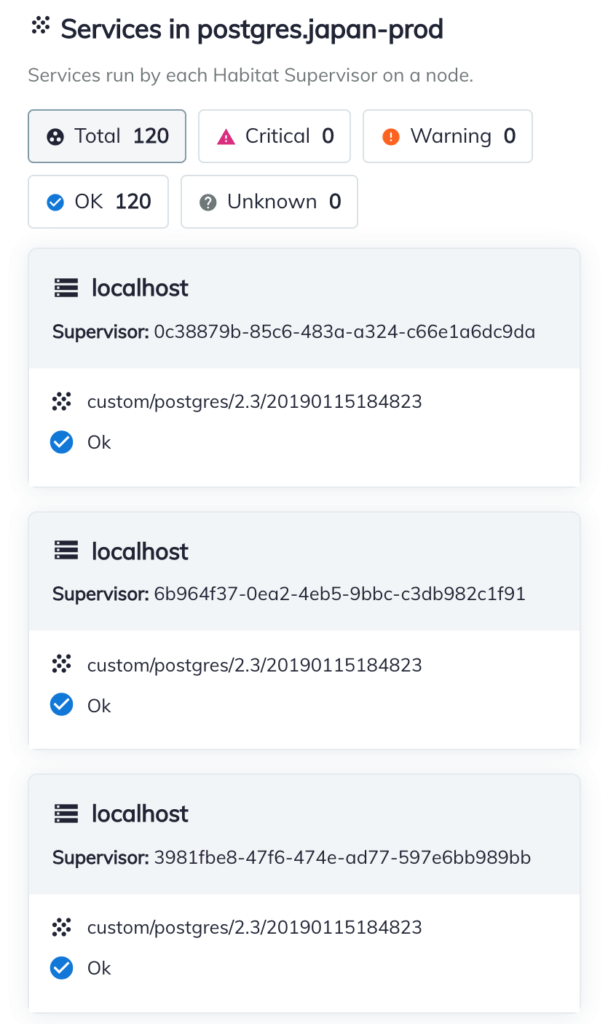Click the gray Unknown question mark icon

pos(208,203)
